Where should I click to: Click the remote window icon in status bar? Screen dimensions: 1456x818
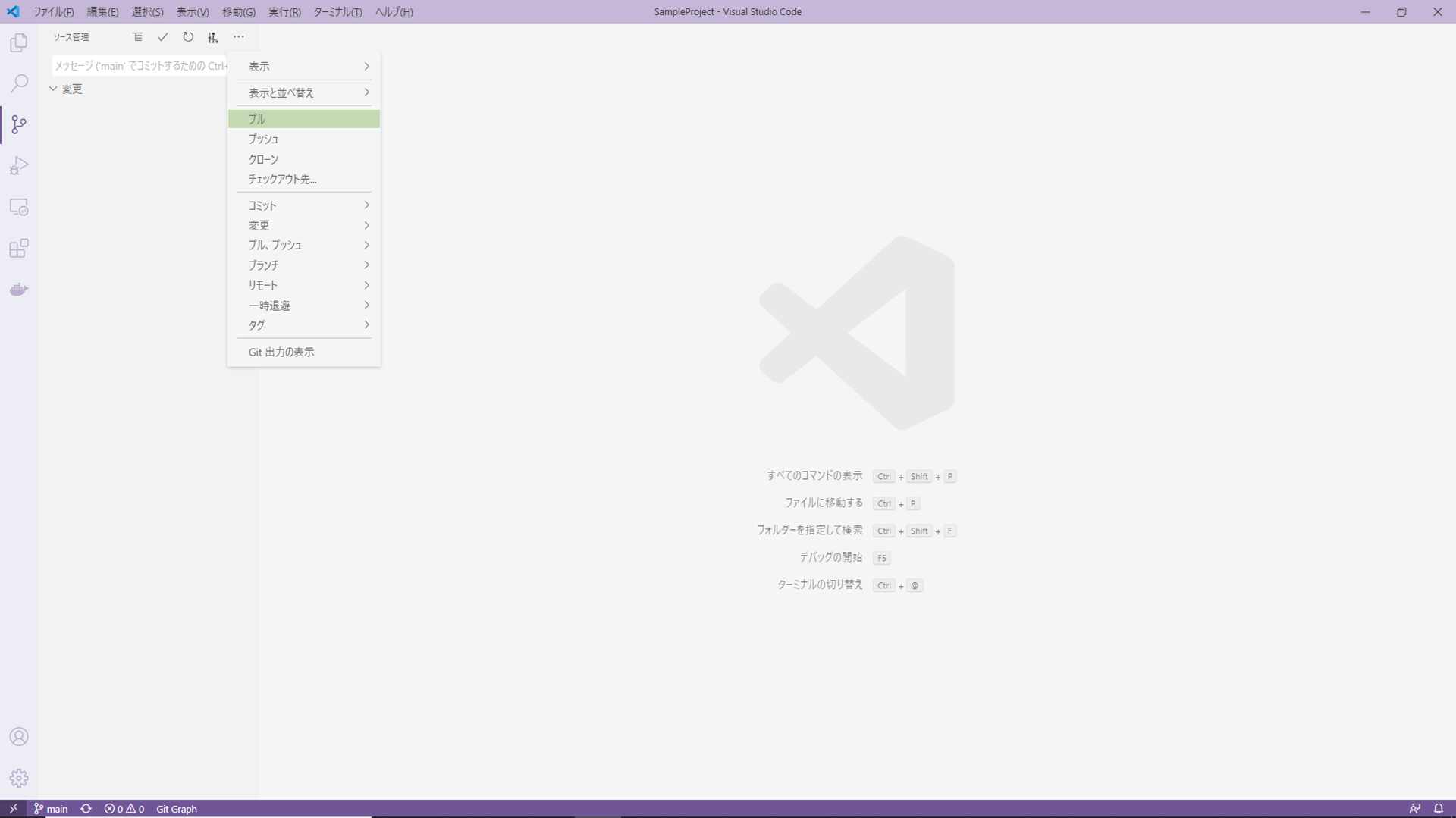click(x=13, y=809)
